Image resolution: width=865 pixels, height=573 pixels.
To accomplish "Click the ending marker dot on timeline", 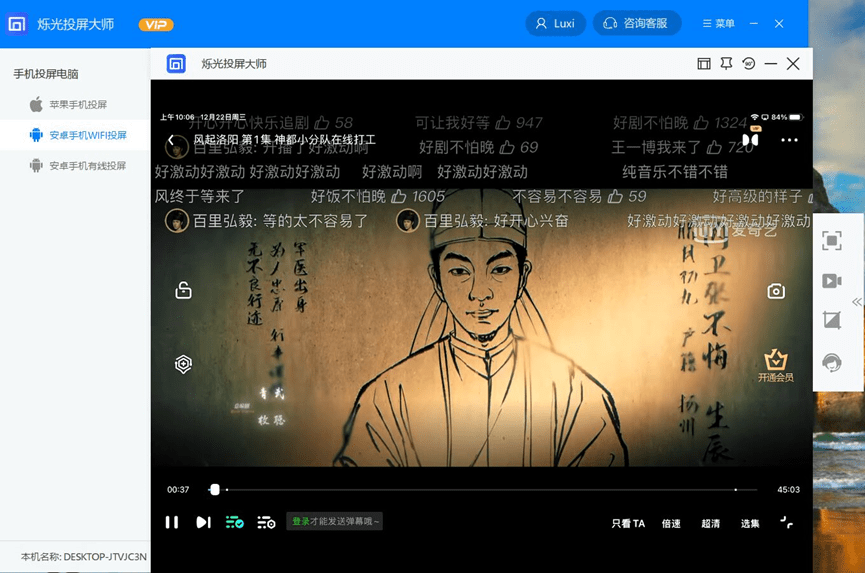I will pos(735,489).
